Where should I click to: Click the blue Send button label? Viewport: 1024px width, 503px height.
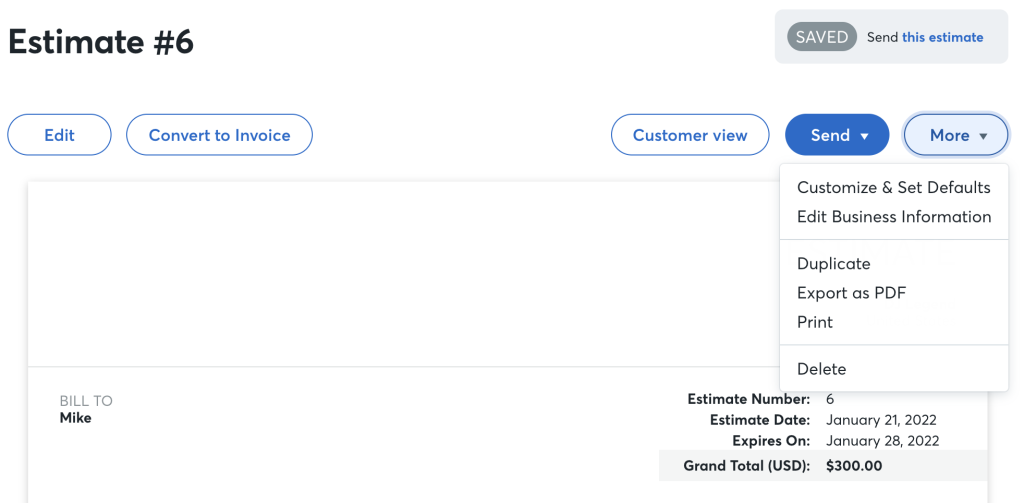(x=830, y=135)
